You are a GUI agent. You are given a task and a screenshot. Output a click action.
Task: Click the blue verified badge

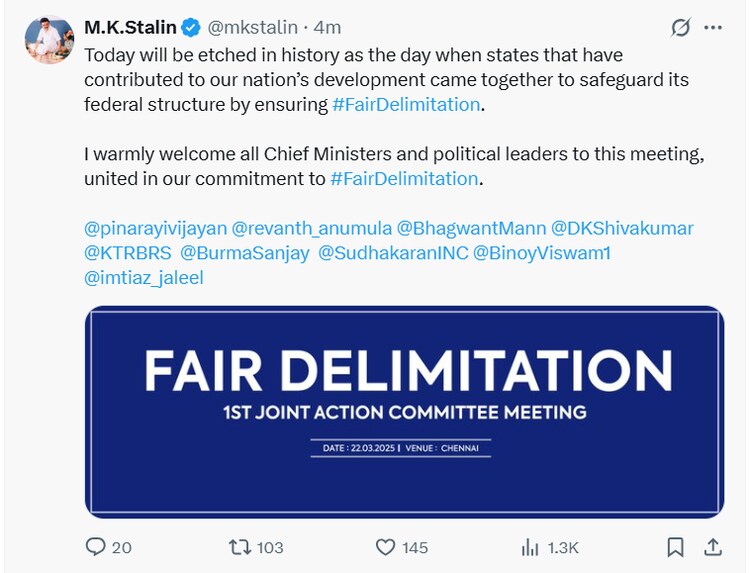click(191, 28)
